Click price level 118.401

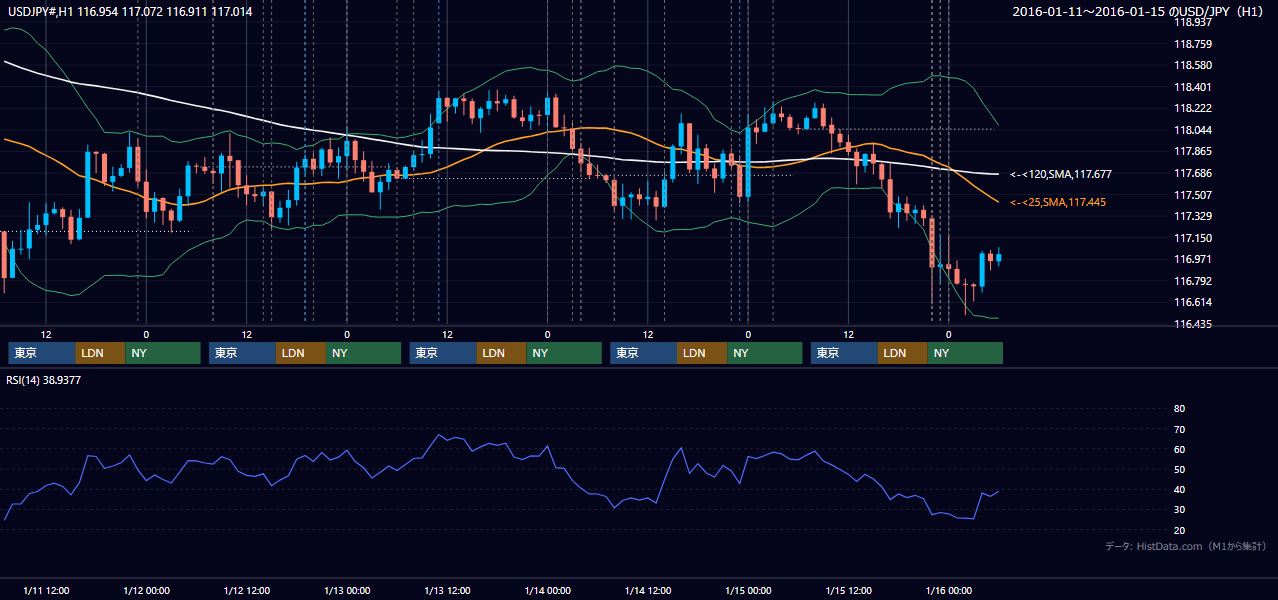[x=1193, y=87]
